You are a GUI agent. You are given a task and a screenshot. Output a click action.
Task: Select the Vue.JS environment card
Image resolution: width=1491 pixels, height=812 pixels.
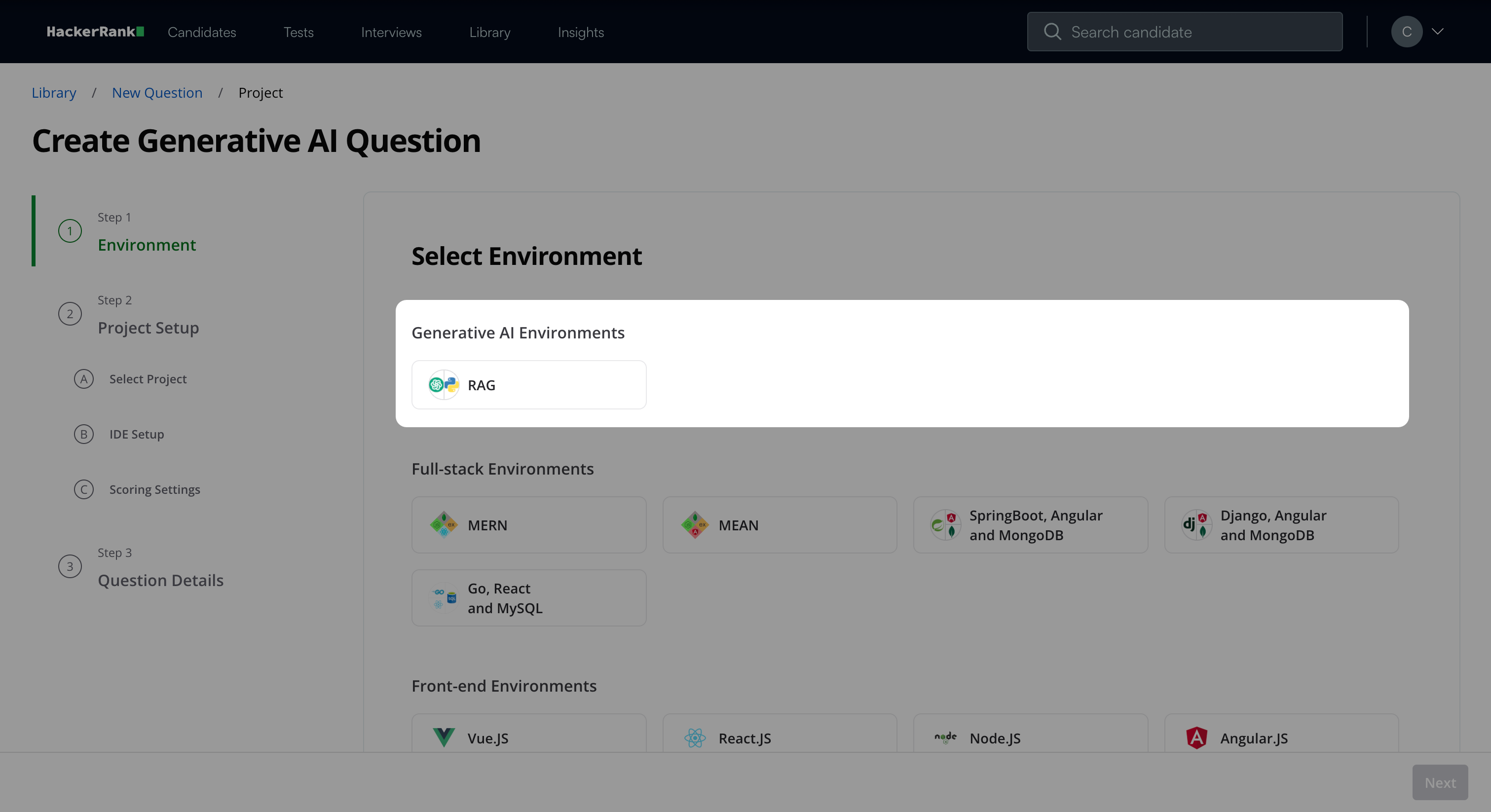[529, 733]
